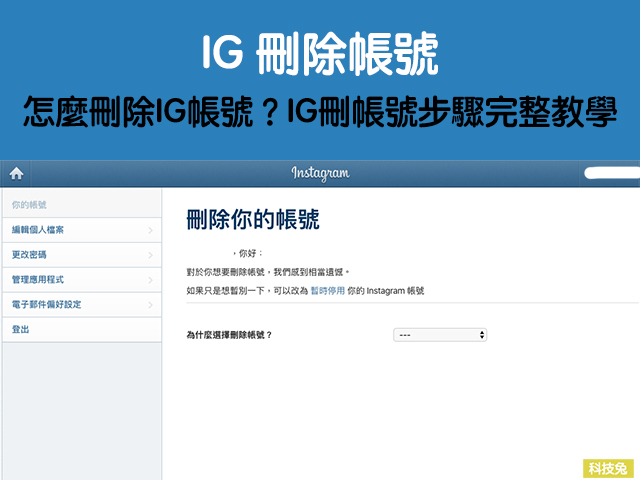
Task: Expand chevron beside 電子郵件偏好設定
Action: [150, 305]
